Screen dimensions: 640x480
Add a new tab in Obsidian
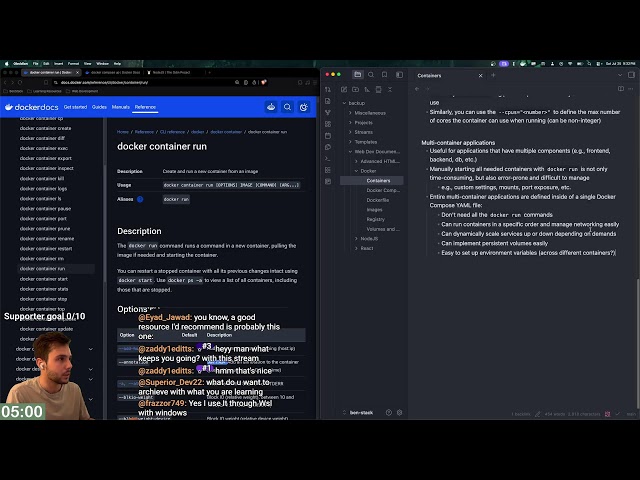(493, 75)
